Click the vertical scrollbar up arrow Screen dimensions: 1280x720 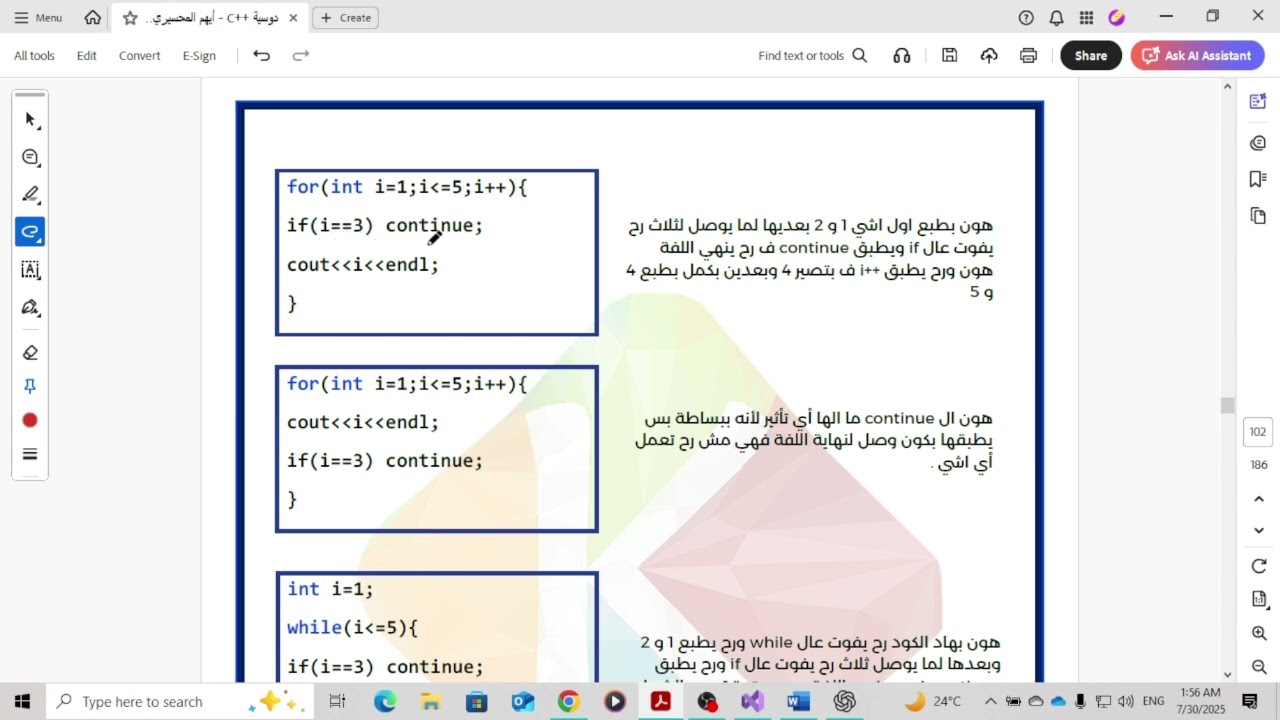point(1227,87)
